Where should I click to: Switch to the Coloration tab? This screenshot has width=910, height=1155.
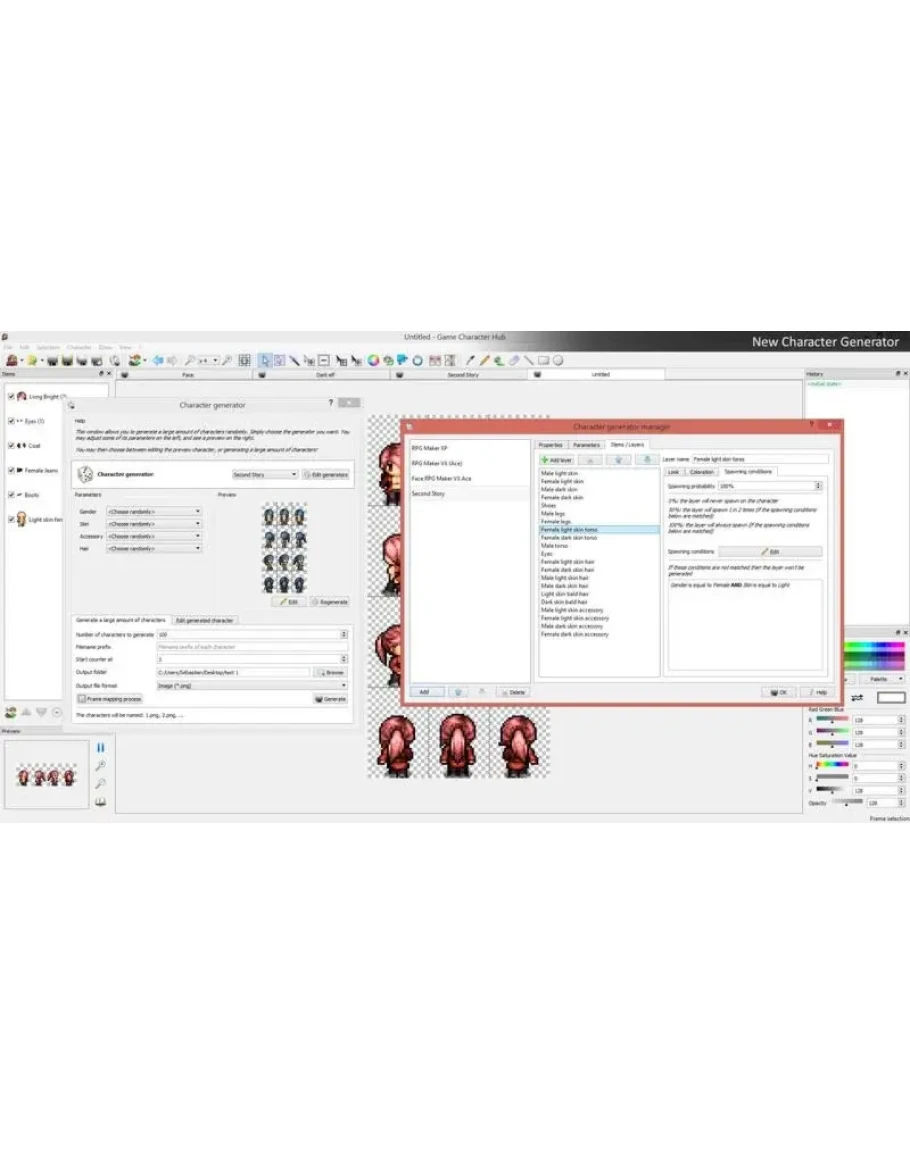coord(701,471)
